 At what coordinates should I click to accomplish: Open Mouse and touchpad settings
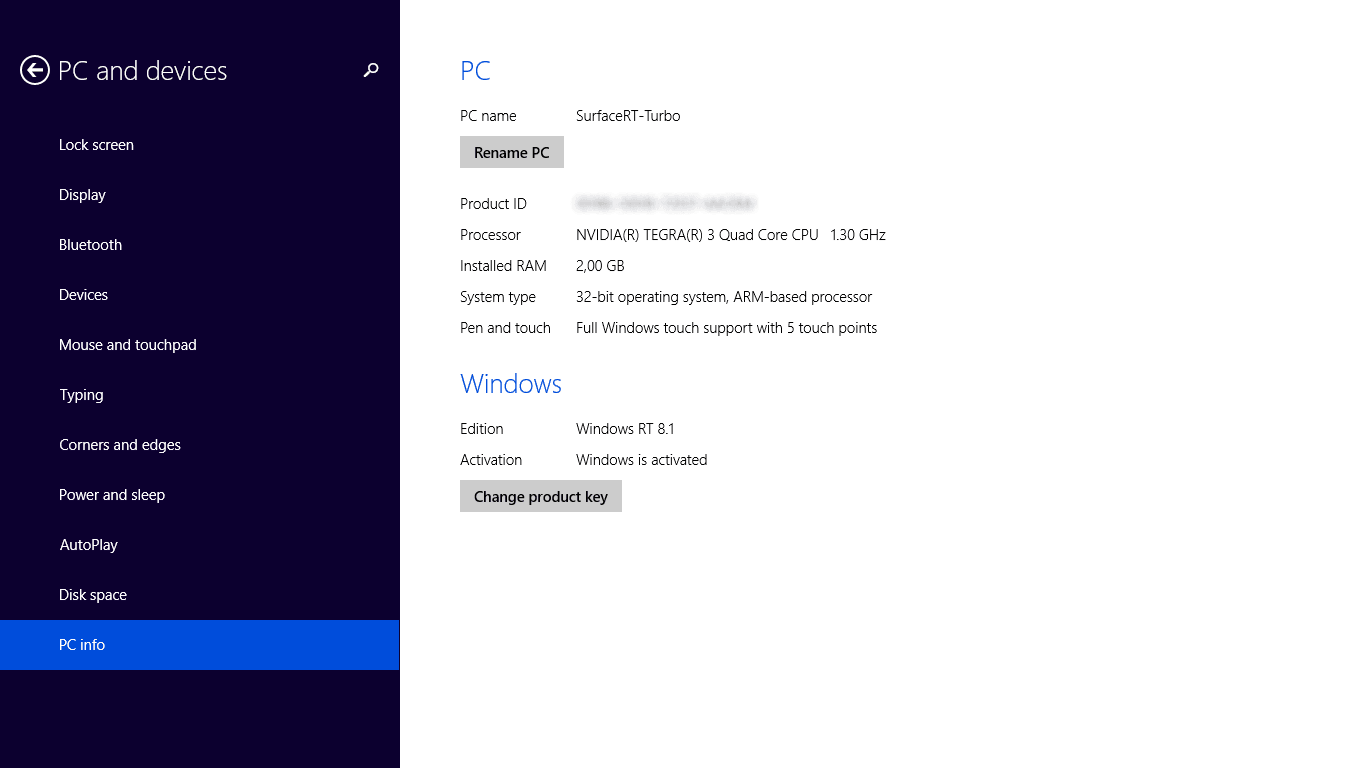coord(127,344)
